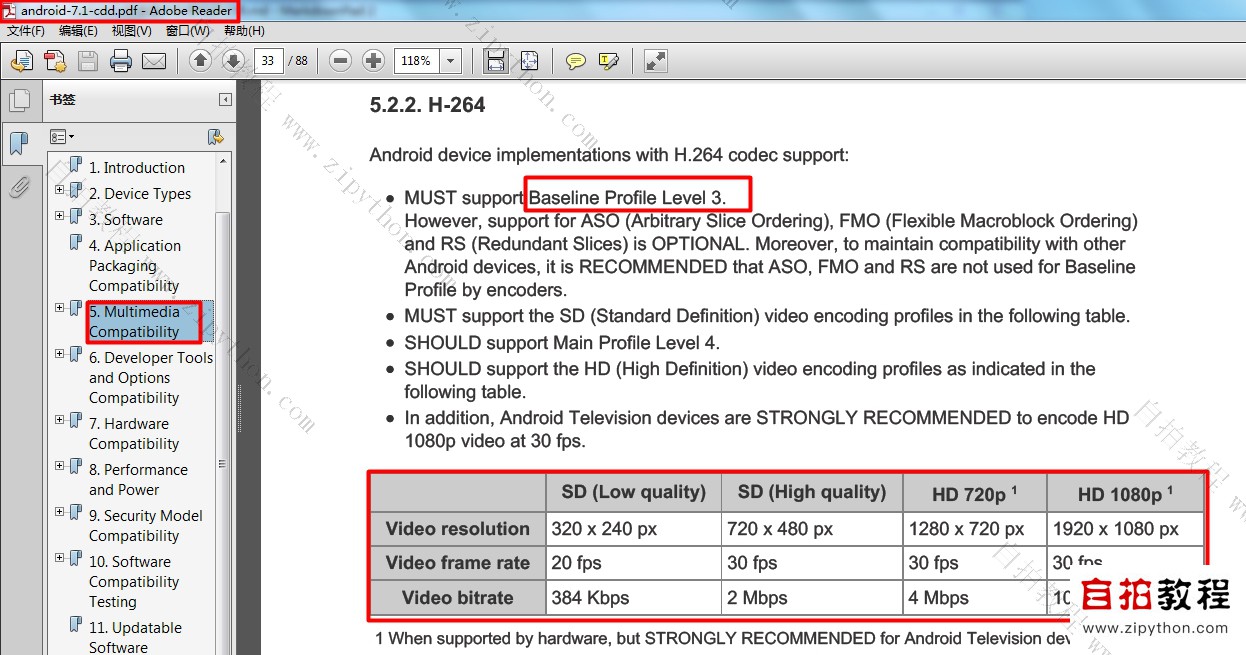1246x655 pixels.
Task: Open the 窗口(W) menu
Action: (x=188, y=31)
